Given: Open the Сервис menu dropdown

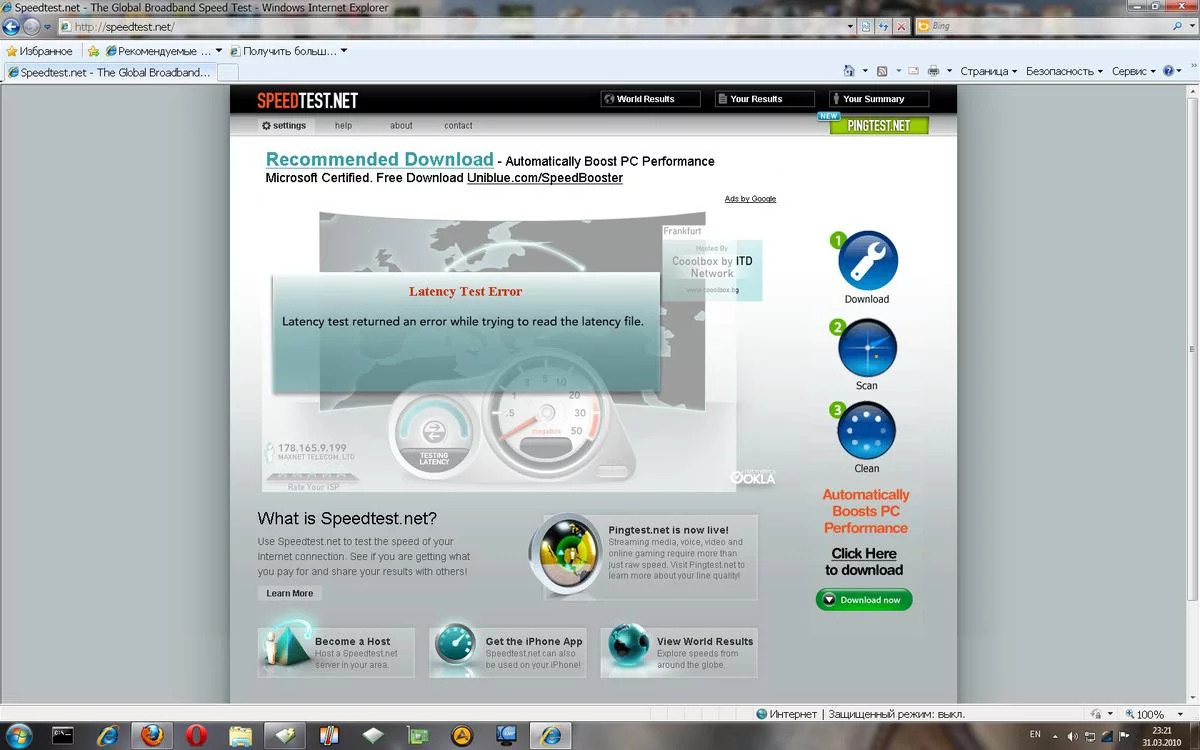Looking at the screenshot, I should click(1133, 71).
